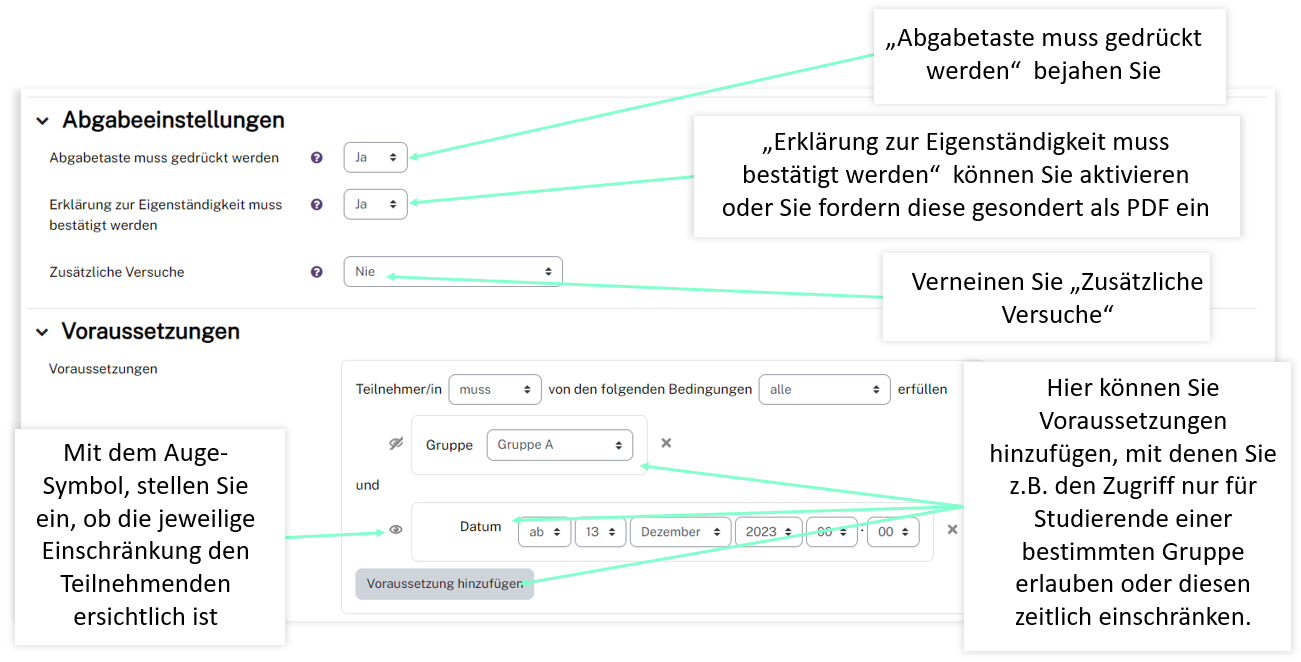Collapse the Voraussetzungen section
The image size is (1301, 662).
(42, 332)
